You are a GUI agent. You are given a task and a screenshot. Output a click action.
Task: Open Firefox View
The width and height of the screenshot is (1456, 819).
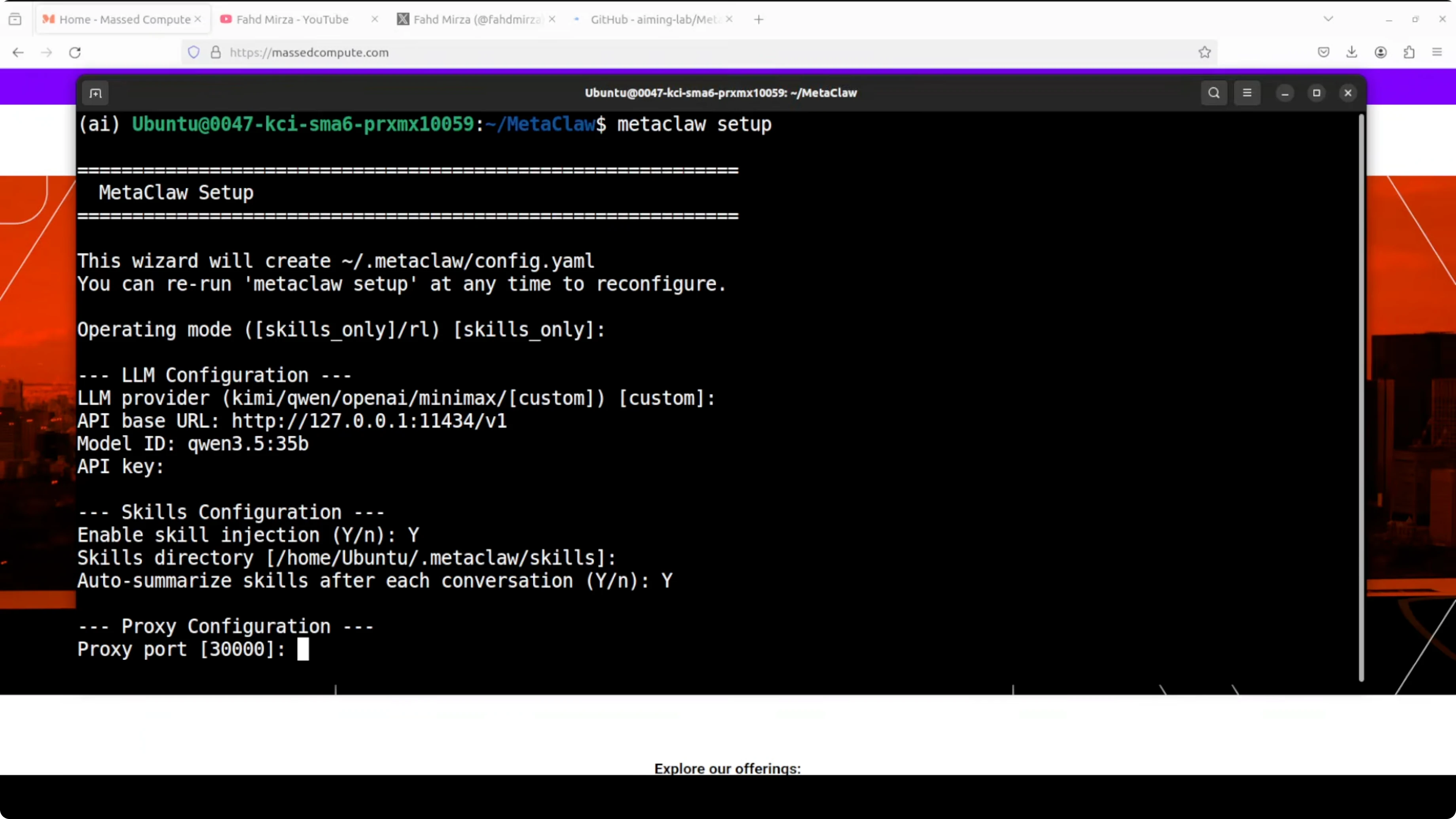pyautogui.click(x=15, y=19)
